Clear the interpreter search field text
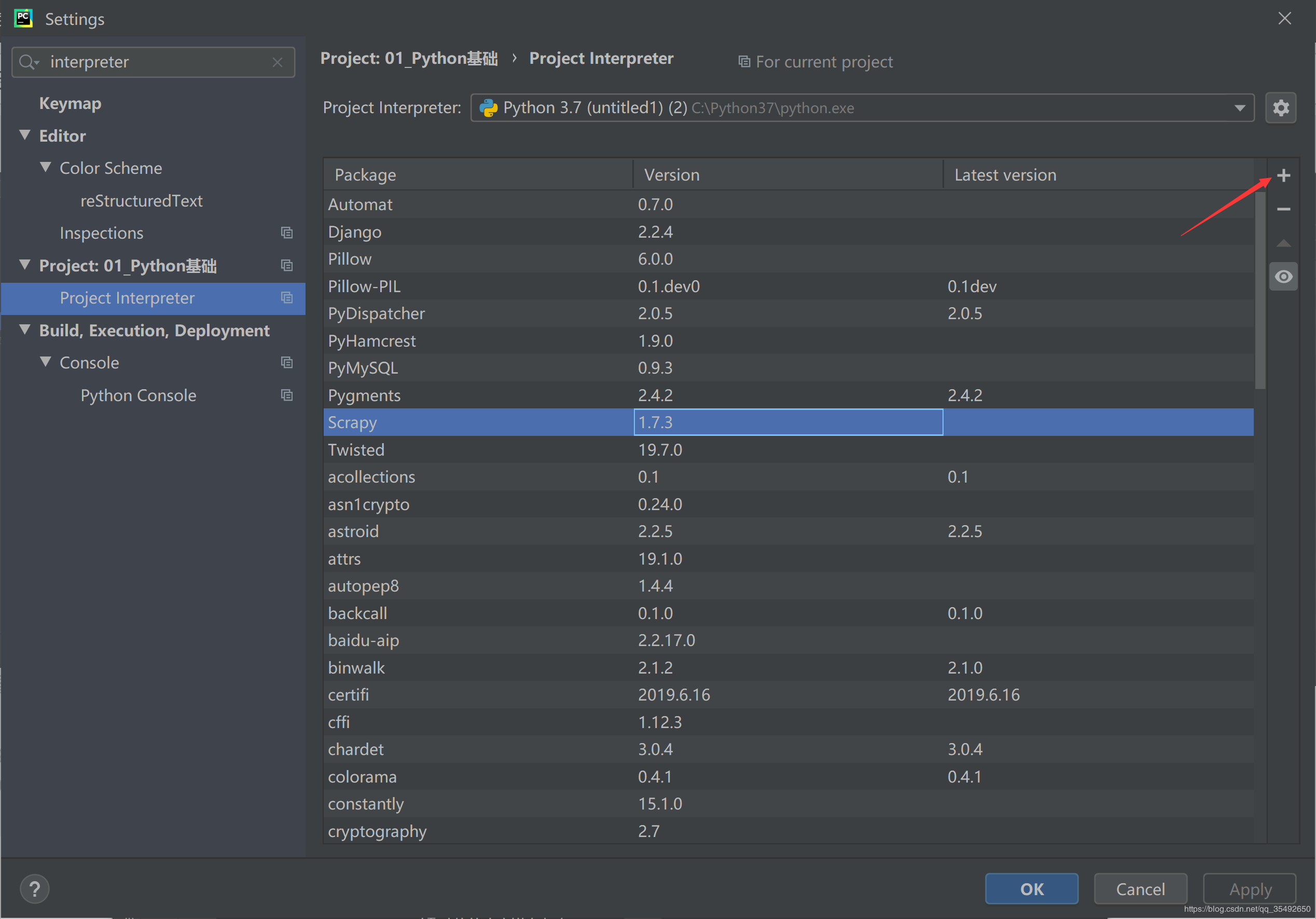This screenshot has width=1316, height=919. tap(278, 62)
